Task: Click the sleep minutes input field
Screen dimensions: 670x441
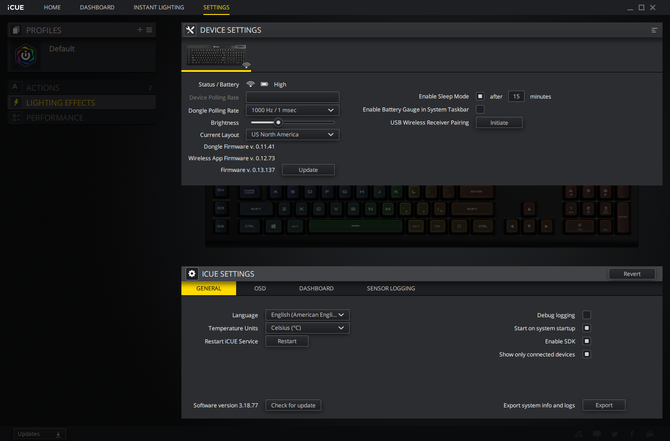Action: [x=516, y=96]
